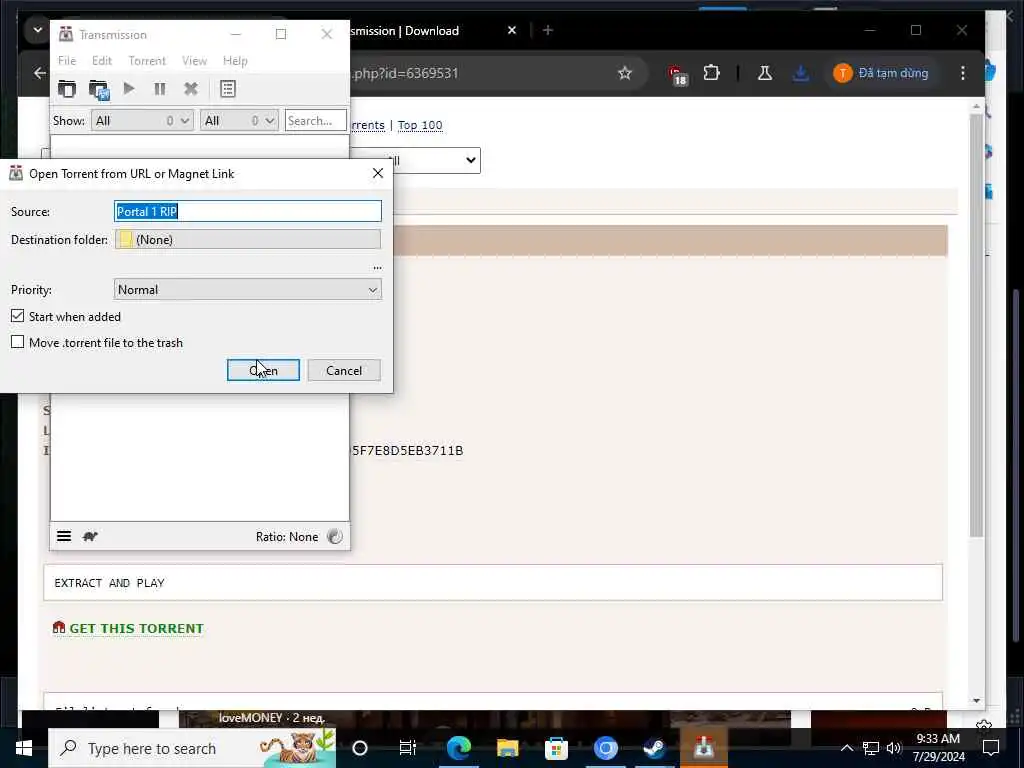Launch Microsoft Edge from the taskbar

click(x=458, y=748)
